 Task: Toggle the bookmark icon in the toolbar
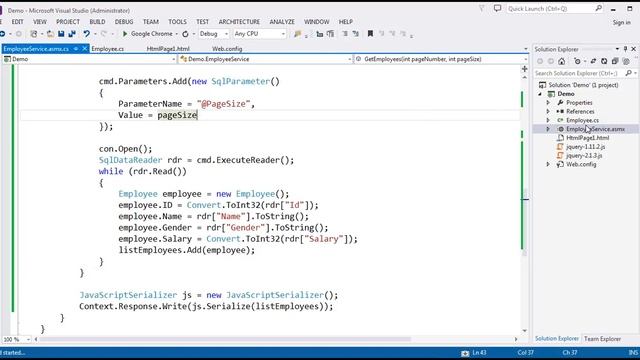(370, 34)
